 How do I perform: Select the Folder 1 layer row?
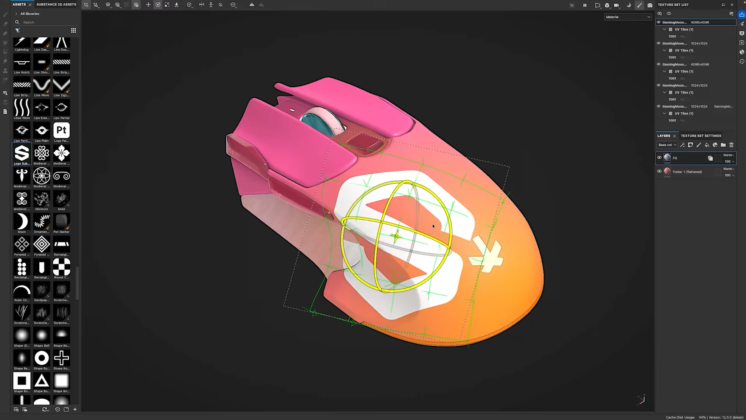tap(696, 172)
